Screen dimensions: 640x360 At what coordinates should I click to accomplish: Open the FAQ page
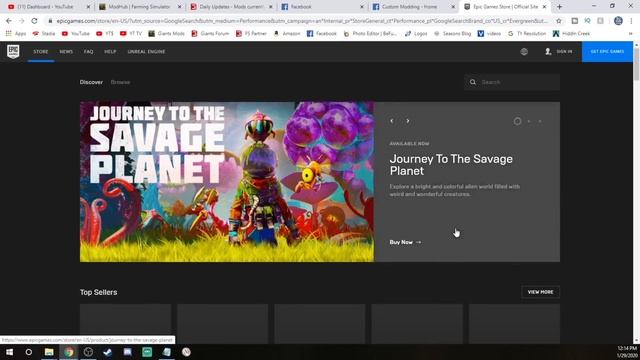click(89, 52)
